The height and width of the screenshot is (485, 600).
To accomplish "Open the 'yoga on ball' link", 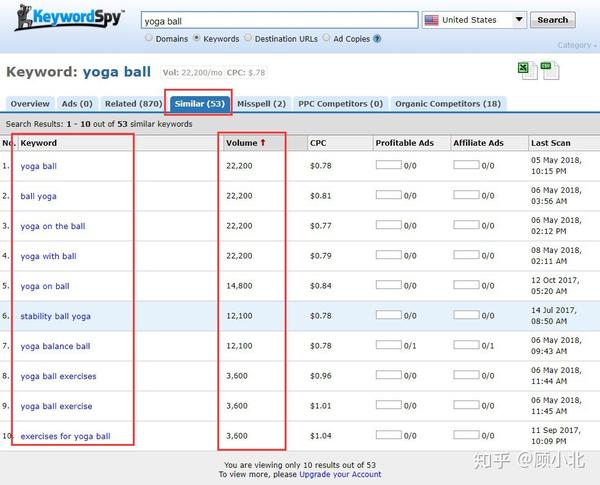I will pyautogui.click(x=45, y=286).
